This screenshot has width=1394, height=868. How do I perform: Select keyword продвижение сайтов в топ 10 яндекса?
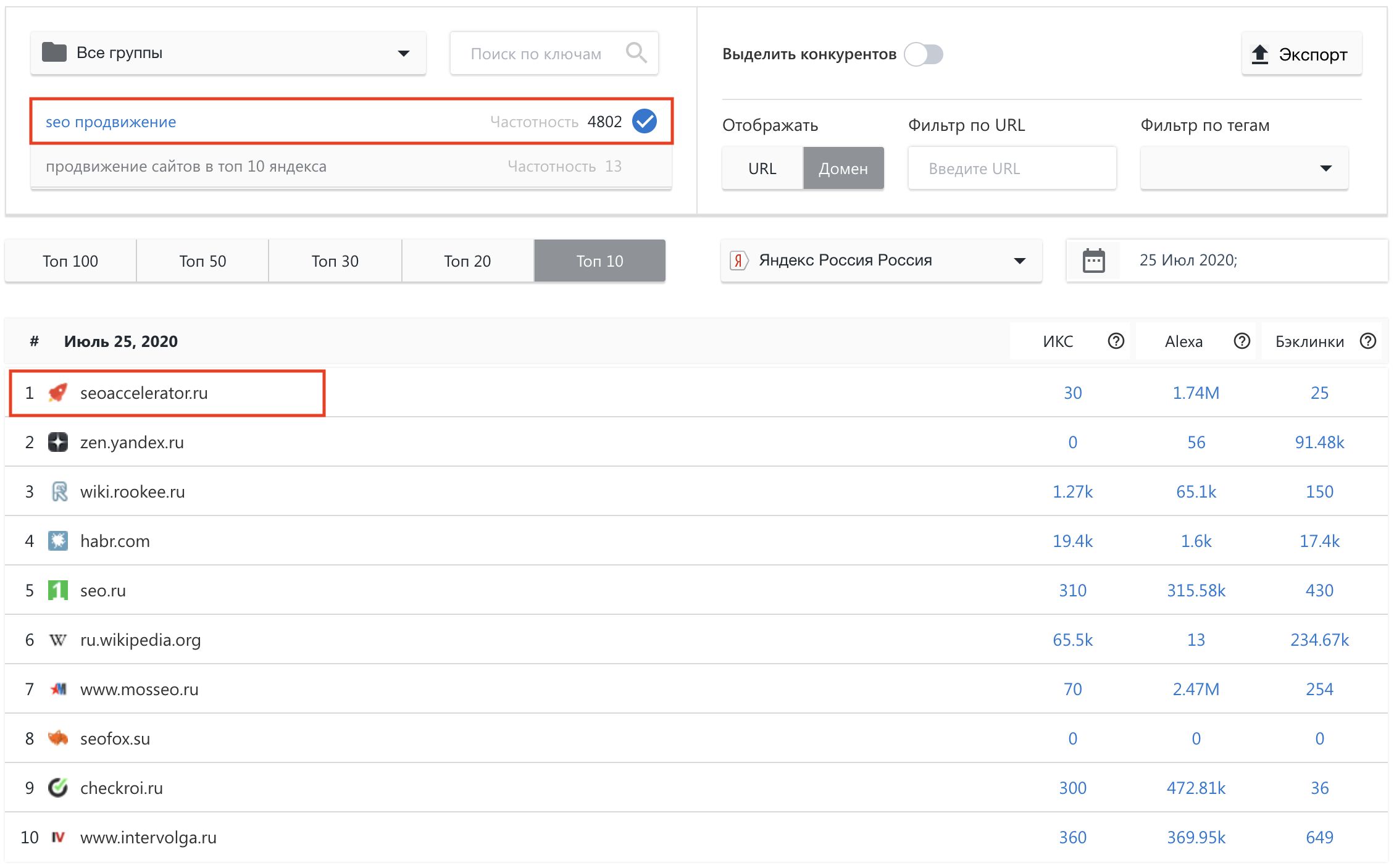(186, 166)
